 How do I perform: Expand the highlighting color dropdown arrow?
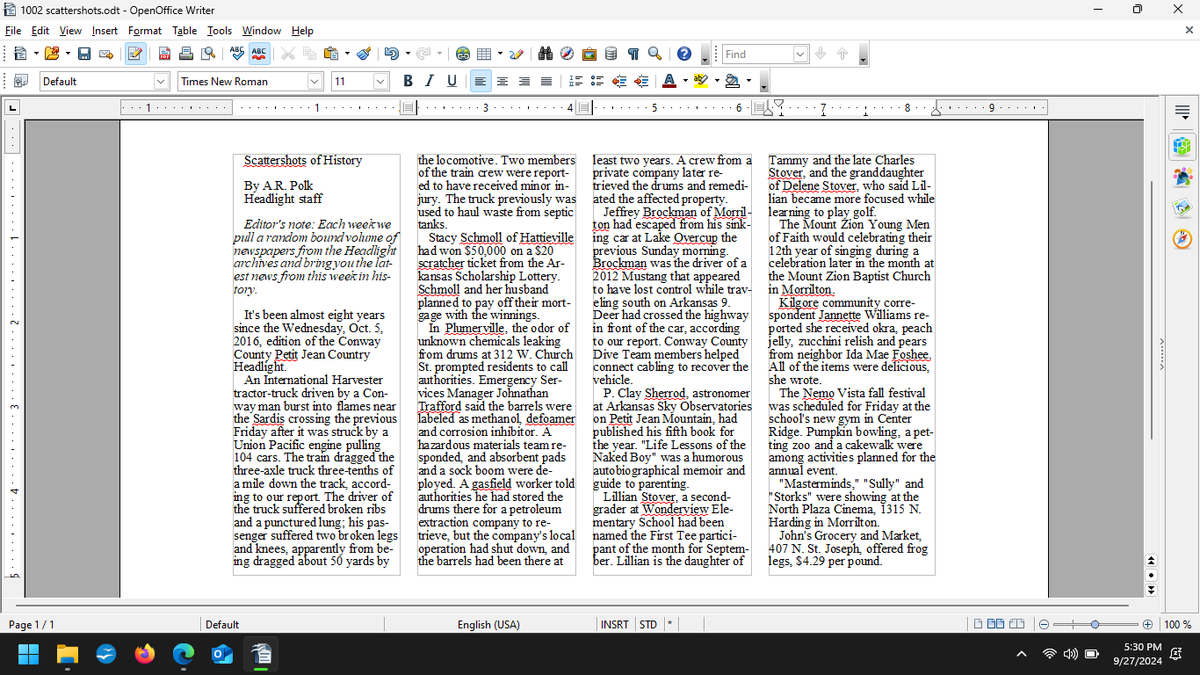tap(716, 81)
